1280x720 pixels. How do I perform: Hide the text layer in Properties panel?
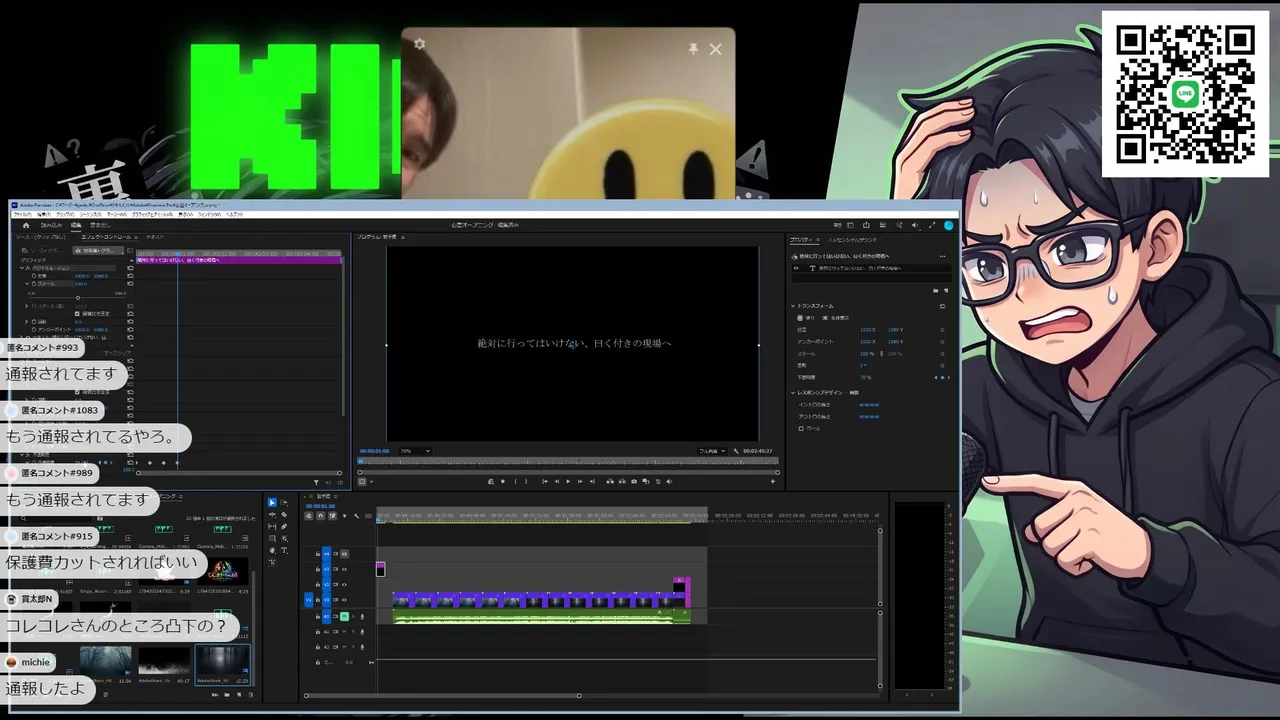pos(796,268)
